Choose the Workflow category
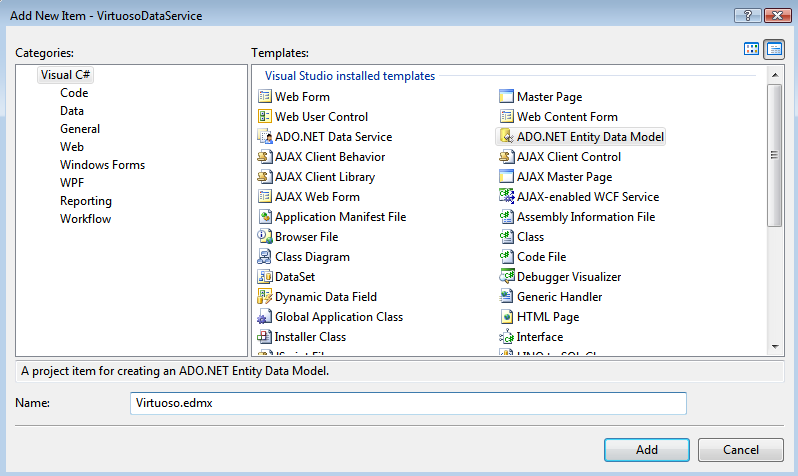This screenshot has height=476, width=798. pyautogui.click(x=86, y=218)
